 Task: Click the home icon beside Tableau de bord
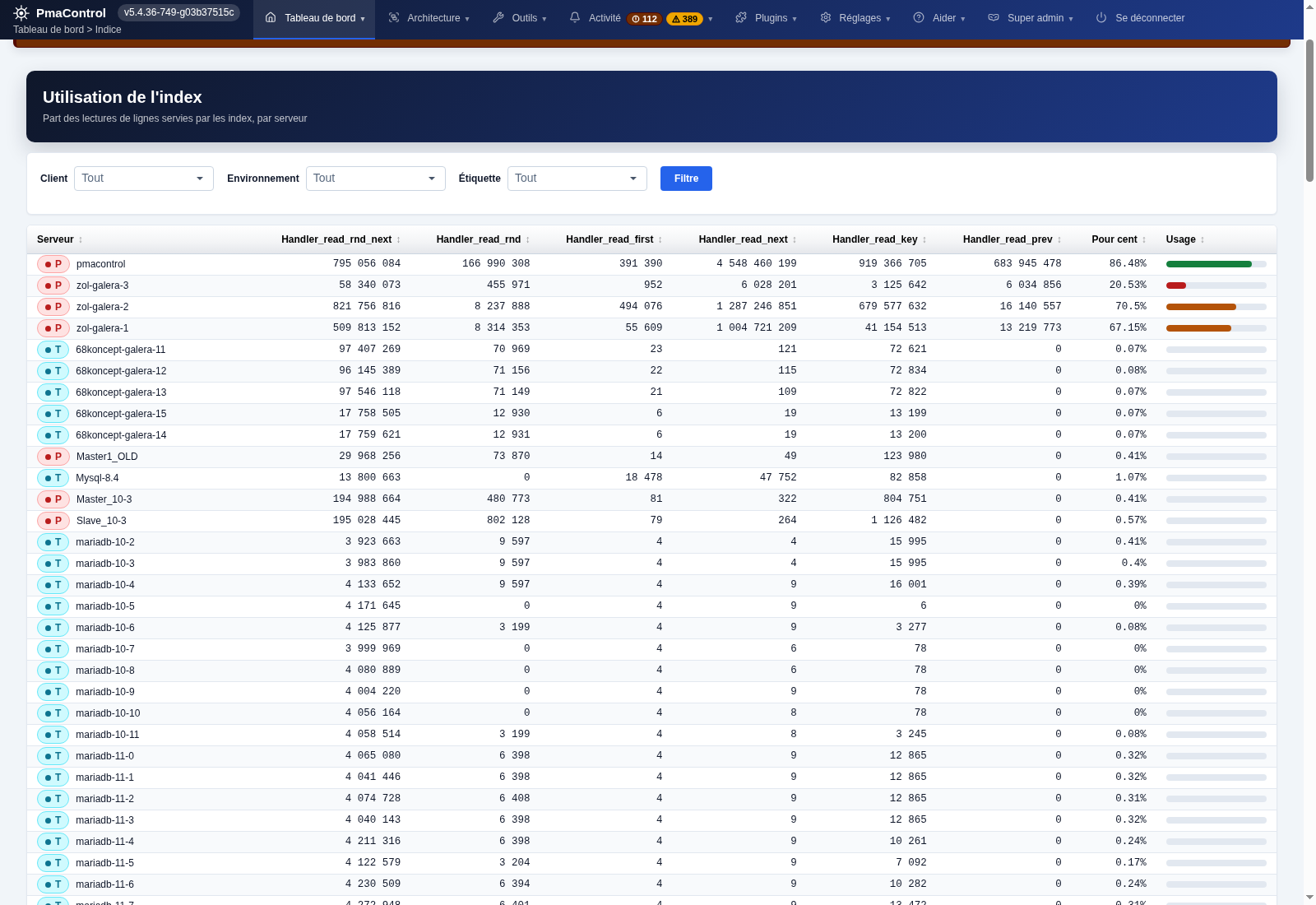tap(271, 17)
